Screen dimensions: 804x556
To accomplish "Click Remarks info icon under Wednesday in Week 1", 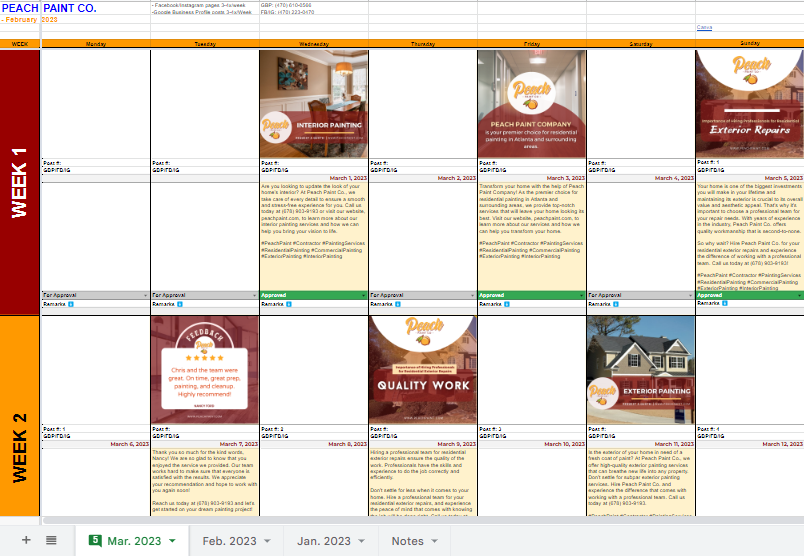I will tap(289, 304).
